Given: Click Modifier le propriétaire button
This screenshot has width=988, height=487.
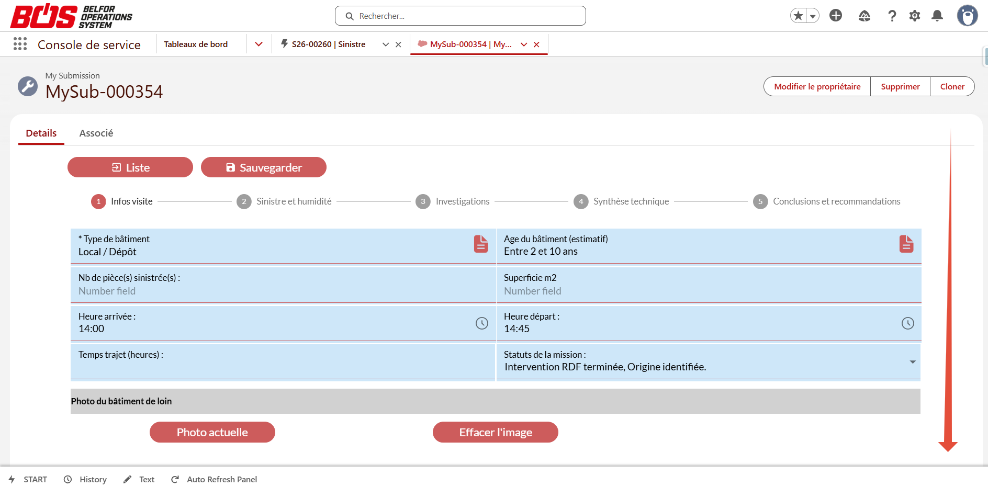Looking at the screenshot, I should (817, 87).
